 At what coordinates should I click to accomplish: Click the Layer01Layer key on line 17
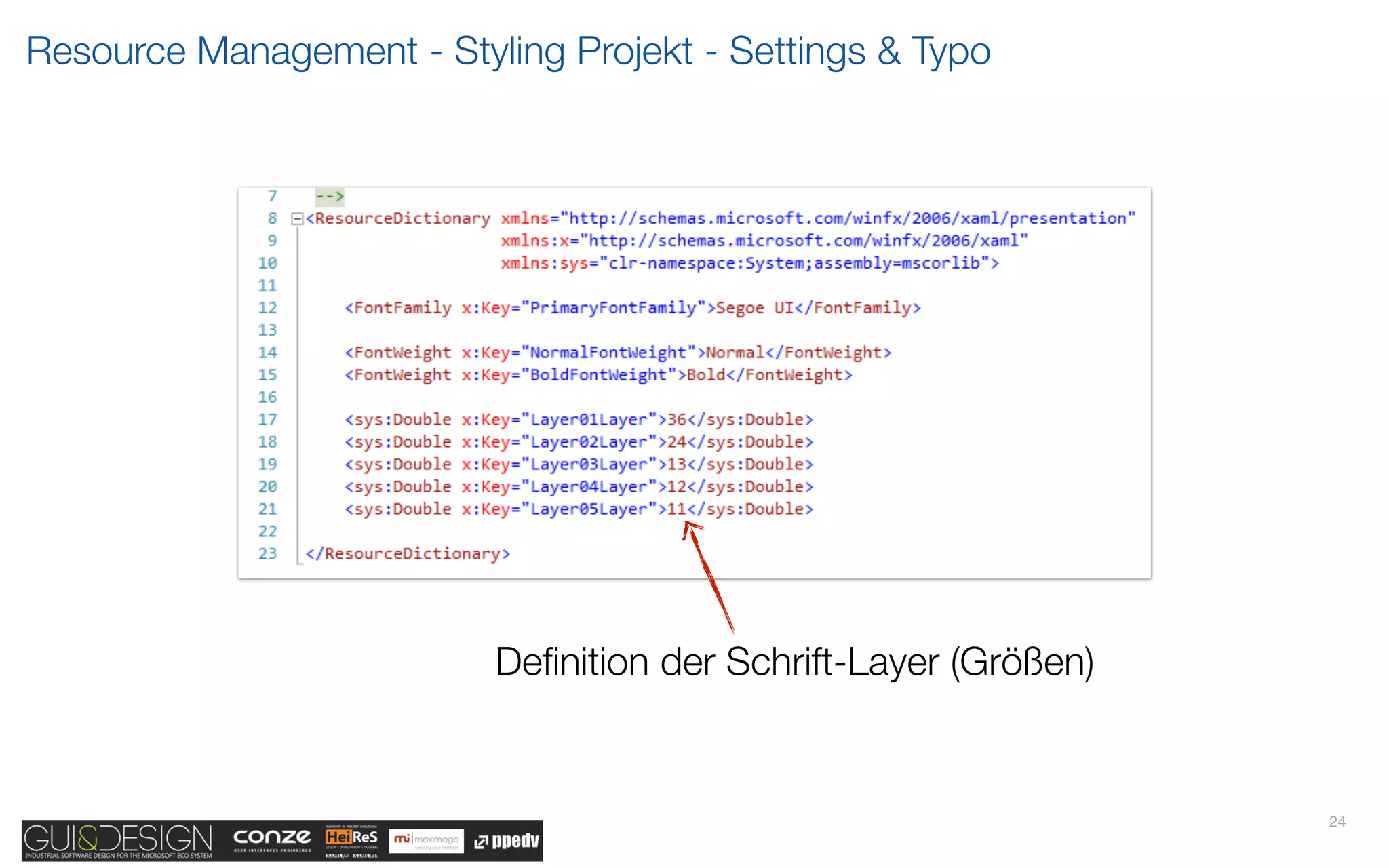589,420
